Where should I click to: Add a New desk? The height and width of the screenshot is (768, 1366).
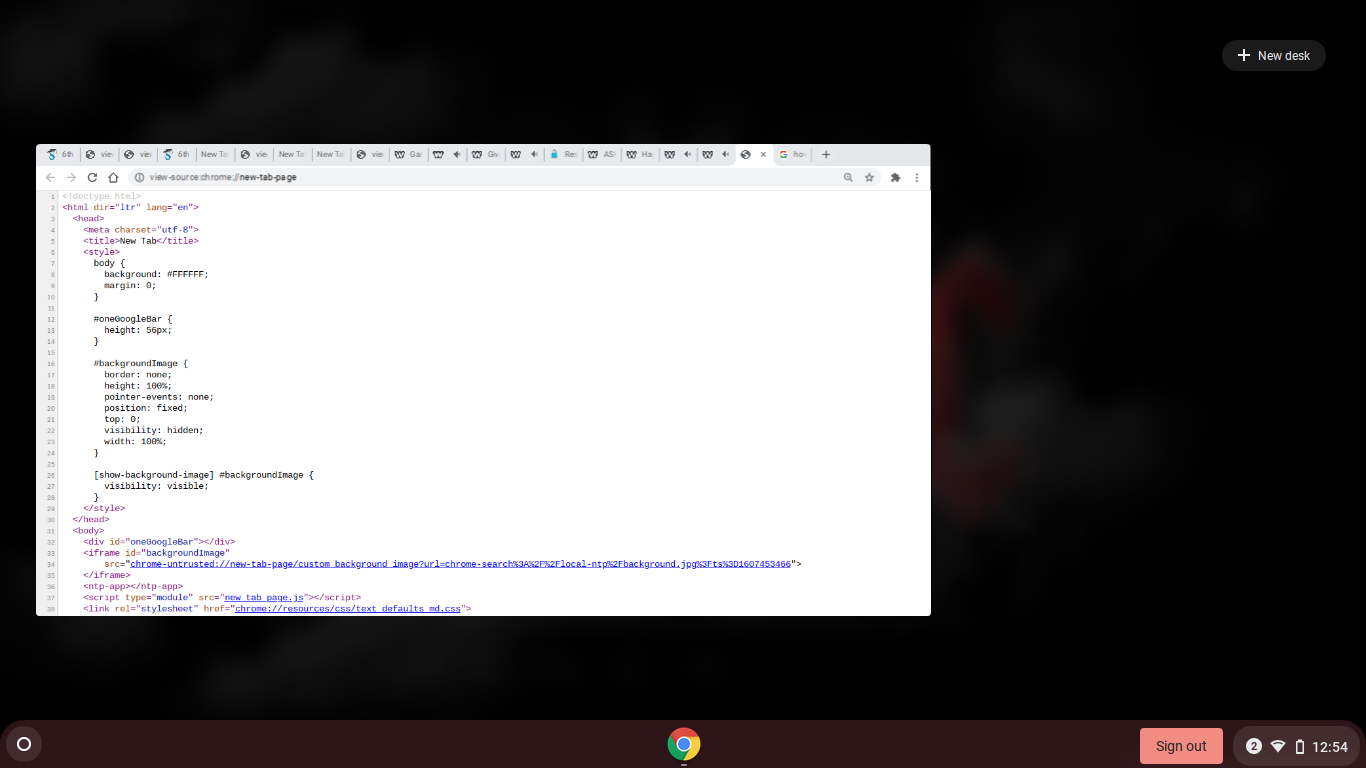pyautogui.click(x=1273, y=56)
